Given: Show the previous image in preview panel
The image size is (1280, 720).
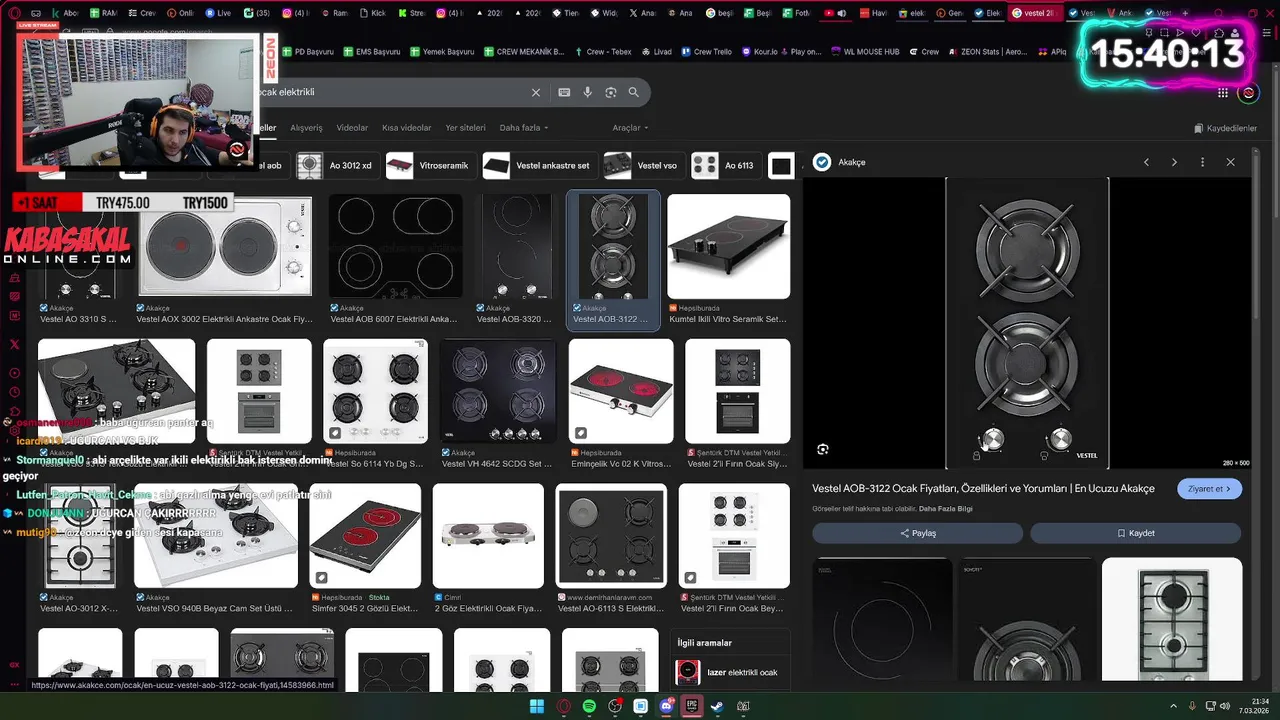Looking at the screenshot, I should coord(1146,162).
